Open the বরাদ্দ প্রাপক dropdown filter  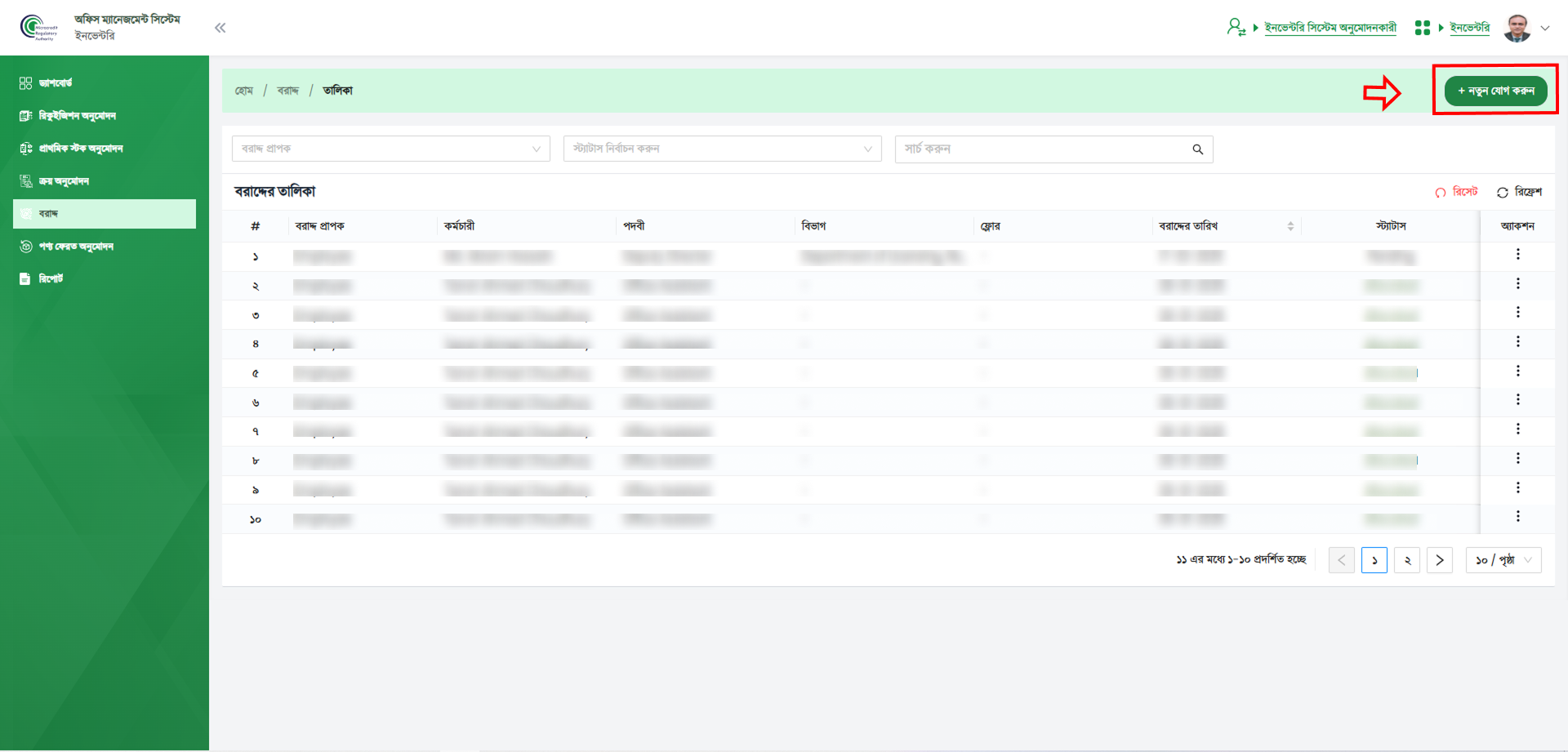tap(390, 149)
